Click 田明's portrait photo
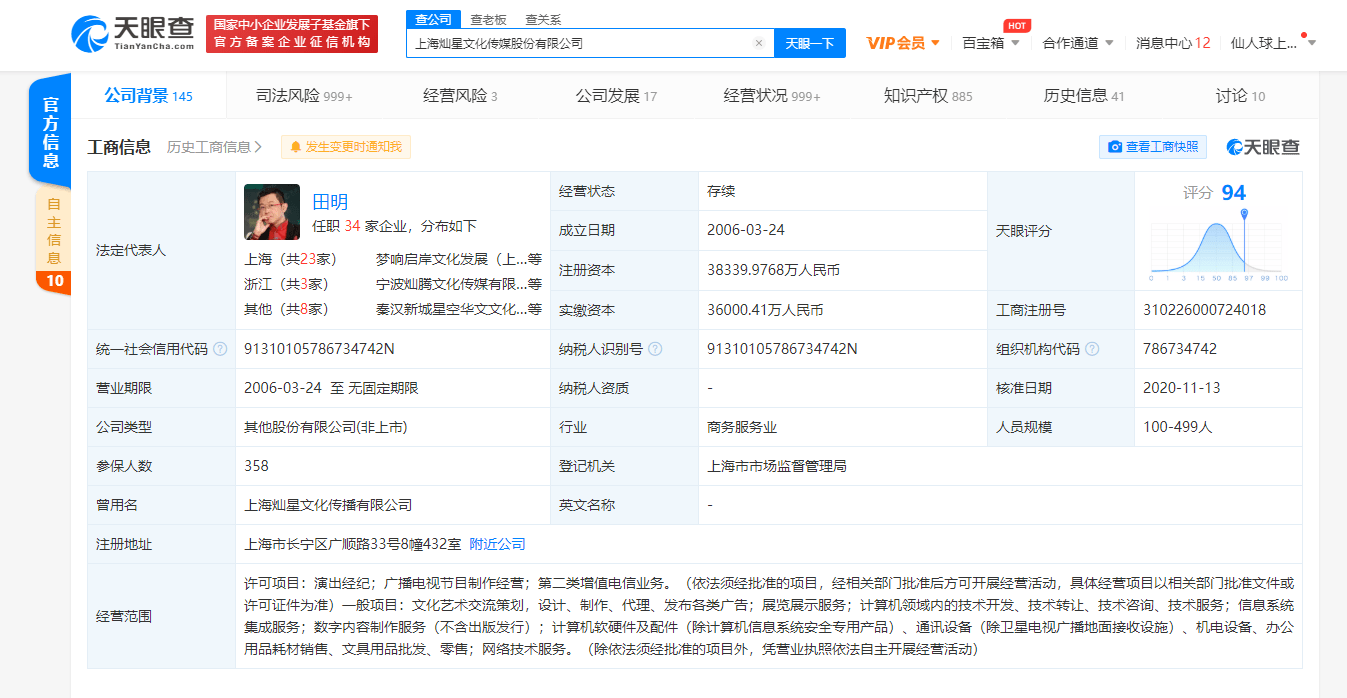This screenshot has width=1347, height=698. (272, 212)
